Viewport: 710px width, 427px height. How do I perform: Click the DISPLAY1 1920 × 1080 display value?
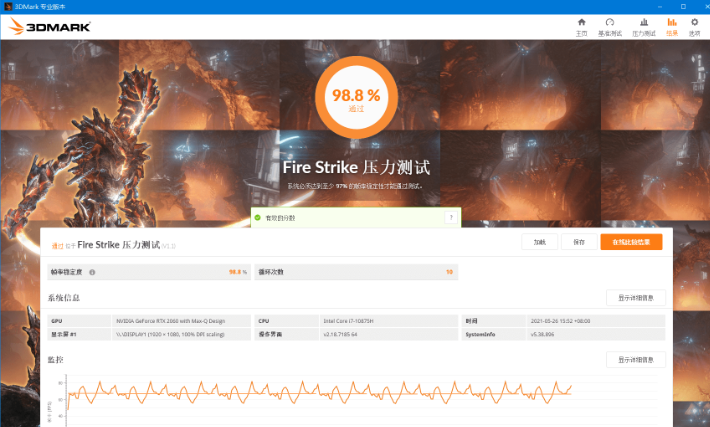tap(170, 334)
